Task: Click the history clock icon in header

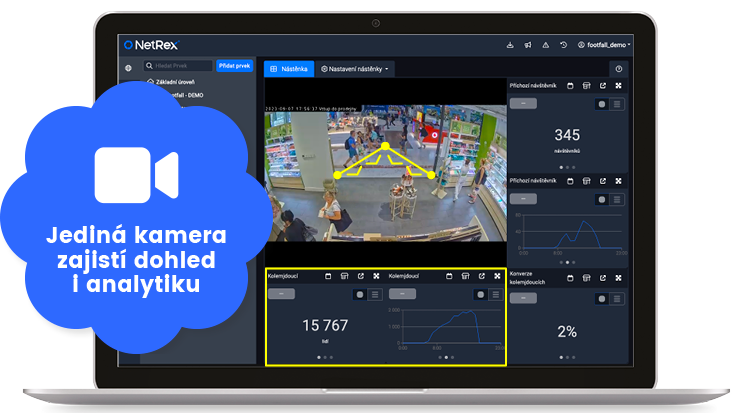Action: (x=563, y=45)
